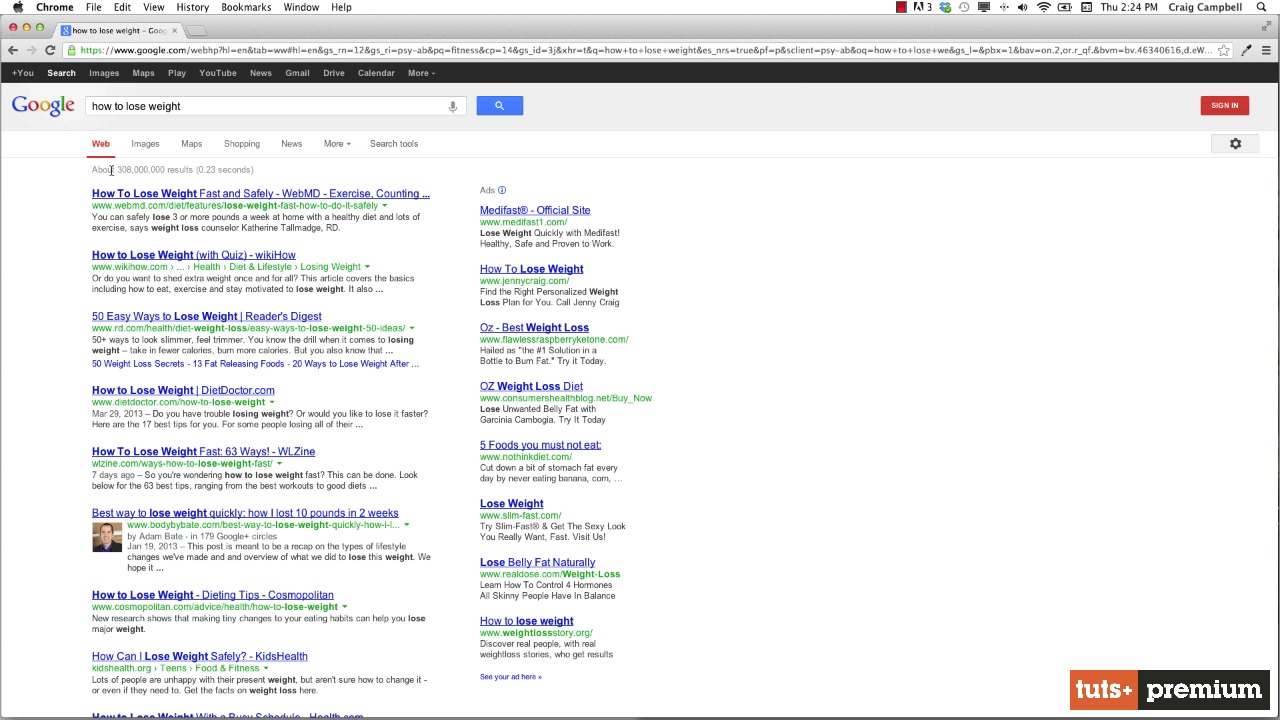Screen dimensions: 1280x720
Task: Expand the wikiHow result URL dropdown arrow
Action: coord(367,267)
